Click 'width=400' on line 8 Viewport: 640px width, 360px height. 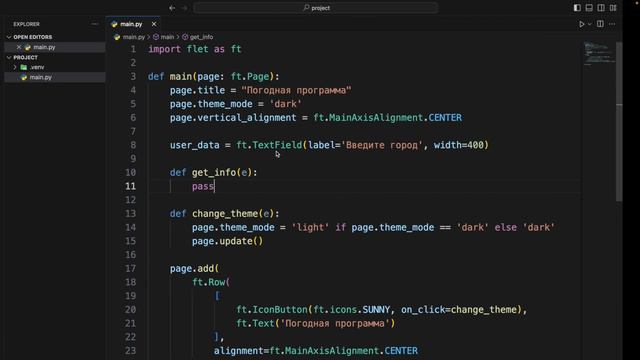[458, 145]
